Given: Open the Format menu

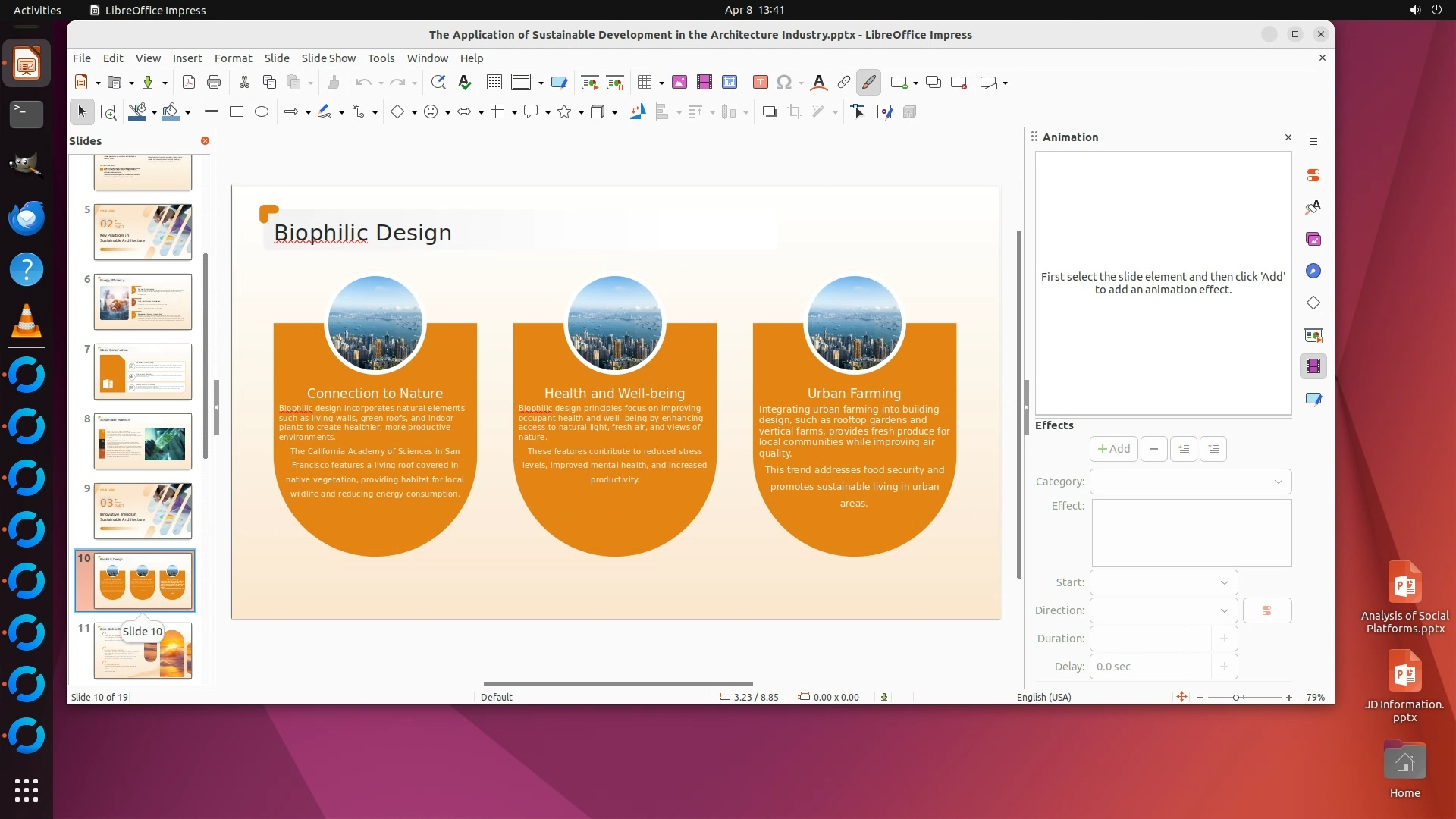Looking at the screenshot, I should pos(233,58).
